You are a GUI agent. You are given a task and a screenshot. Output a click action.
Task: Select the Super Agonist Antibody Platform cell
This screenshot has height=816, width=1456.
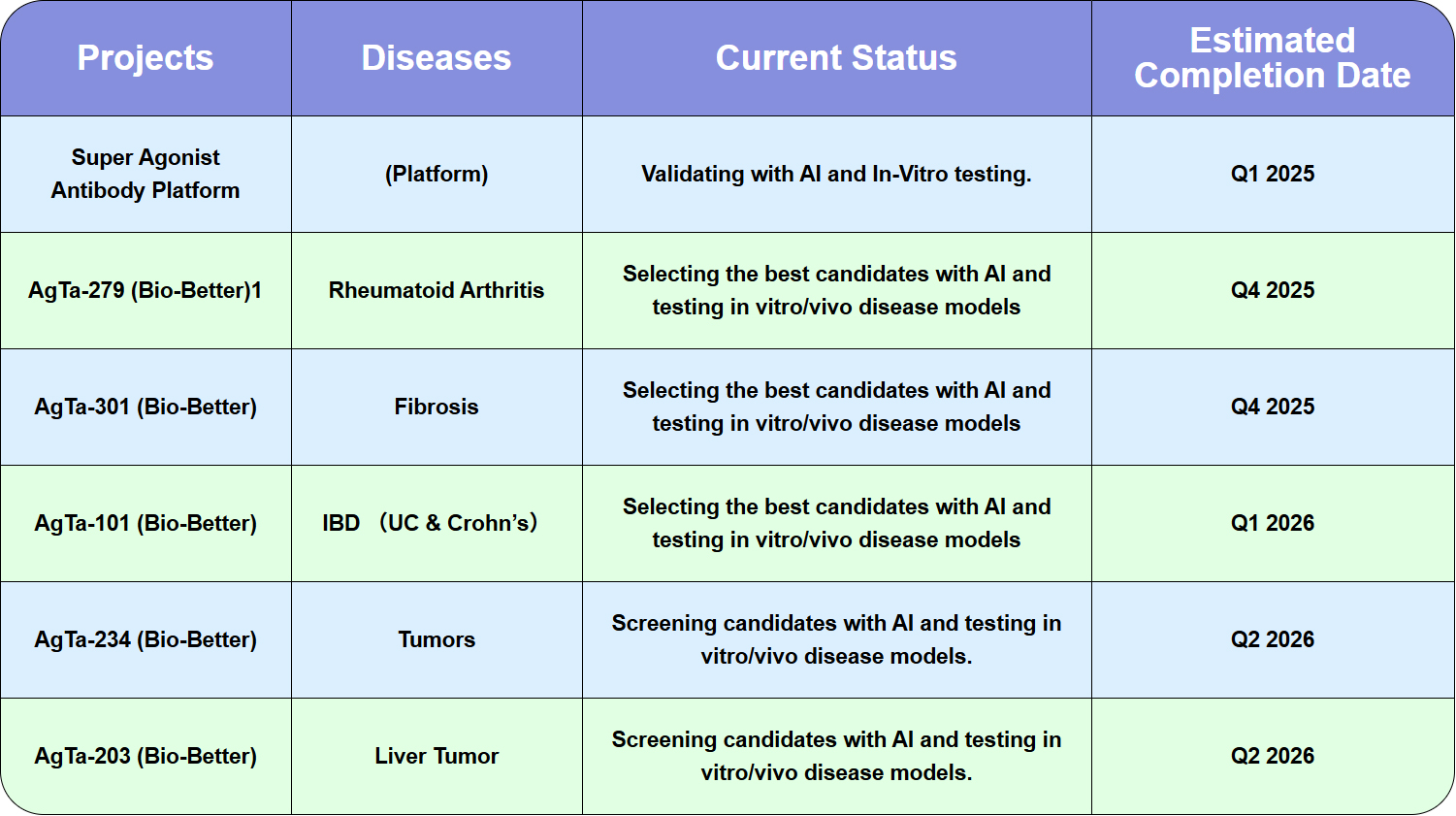click(146, 174)
